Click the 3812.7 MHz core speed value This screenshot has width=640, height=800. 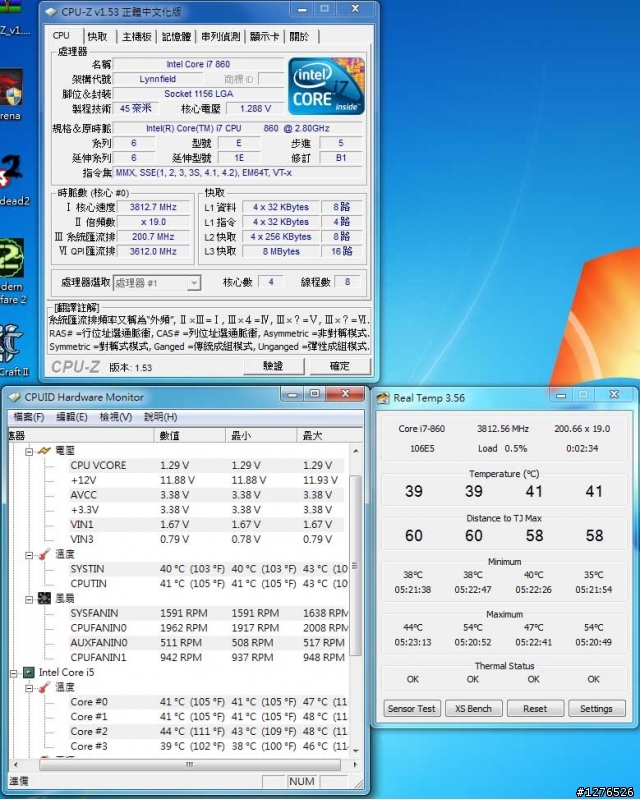[x=153, y=207]
